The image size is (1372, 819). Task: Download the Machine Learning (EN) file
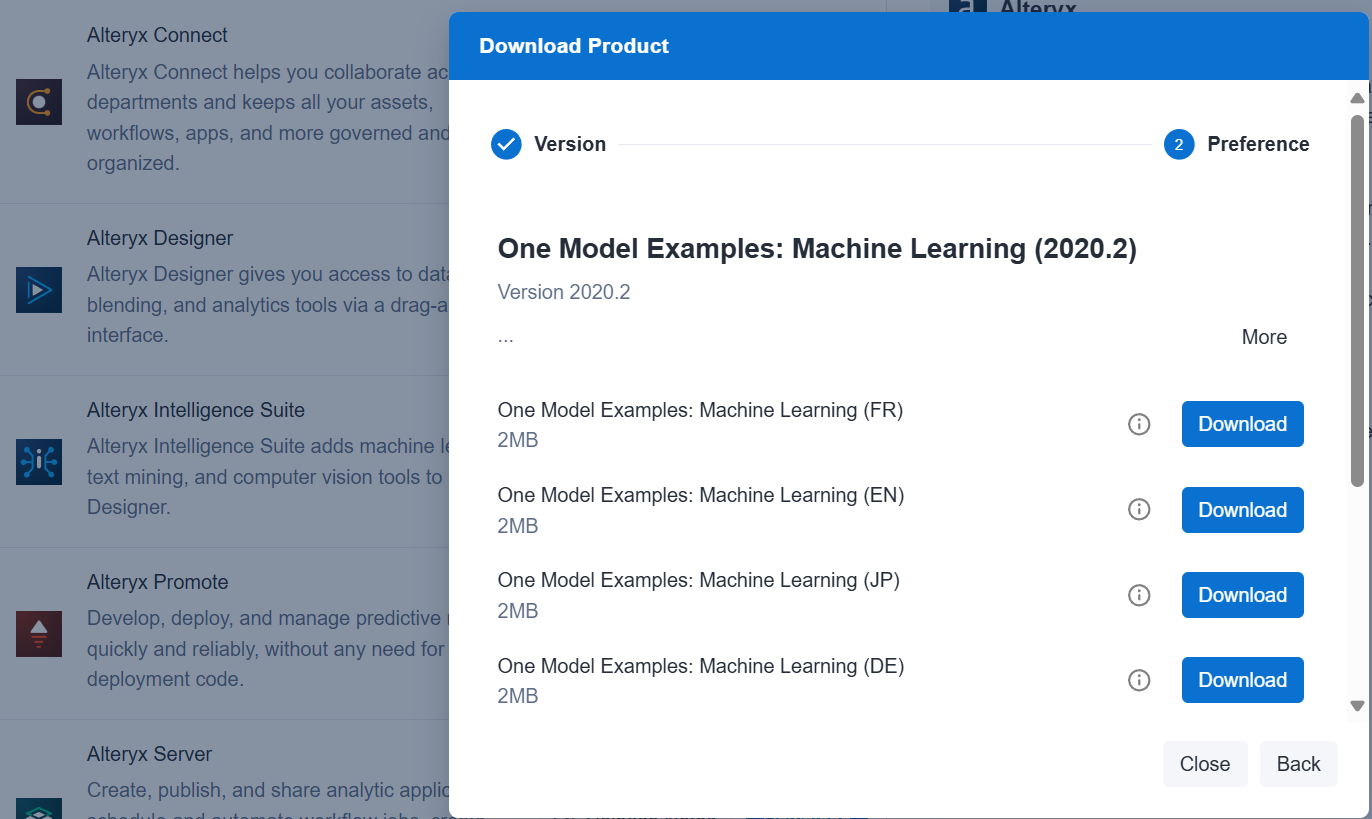pyautogui.click(x=1242, y=510)
